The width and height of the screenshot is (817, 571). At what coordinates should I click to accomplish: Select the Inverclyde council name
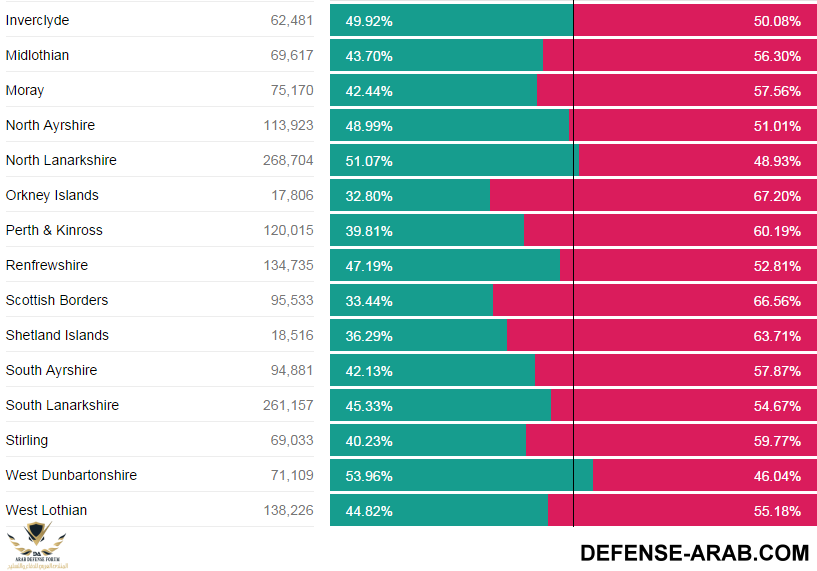click(38, 21)
